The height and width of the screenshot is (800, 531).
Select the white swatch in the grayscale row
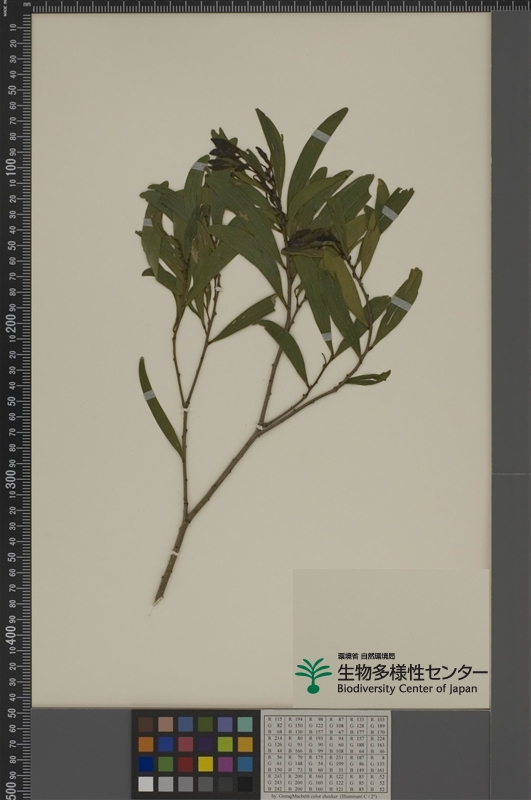click(x=146, y=784)
